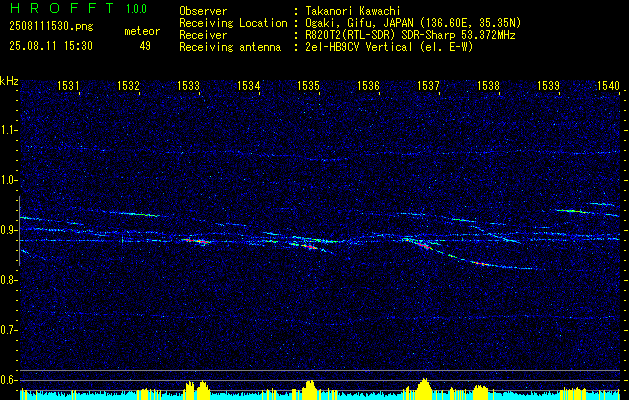This screenshot has width=629, height=400.
Task: Click time marker 1534
Action: [248, 85]
